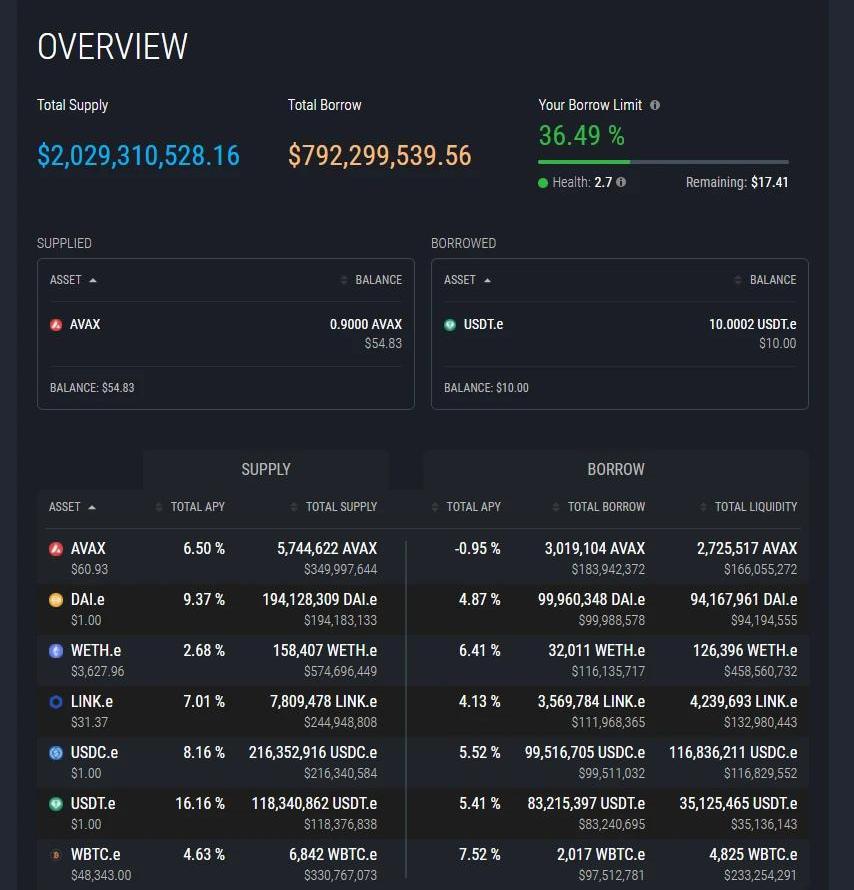Sort markets by Total Liquidity
The height and width of the screenshot is (890, 854).
click(750, 507)
